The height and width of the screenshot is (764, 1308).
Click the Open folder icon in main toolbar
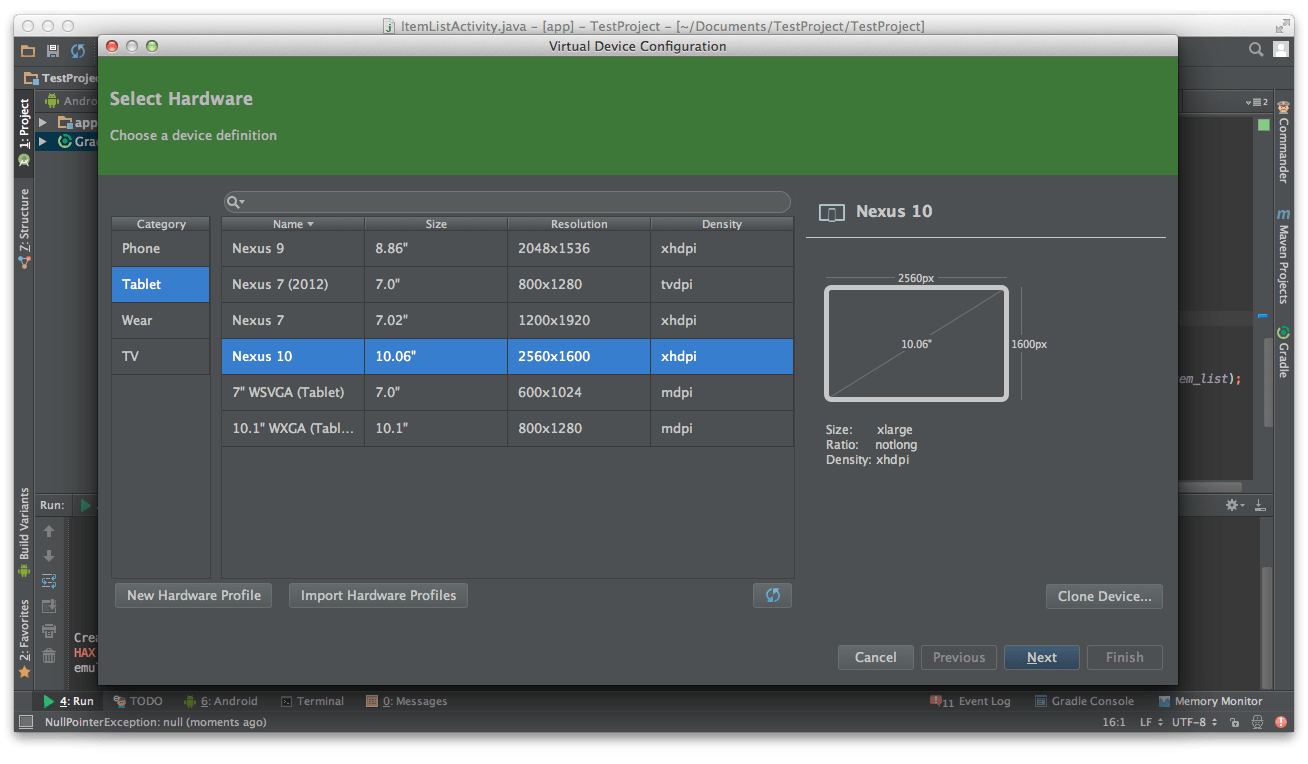(x=28, y=50)
